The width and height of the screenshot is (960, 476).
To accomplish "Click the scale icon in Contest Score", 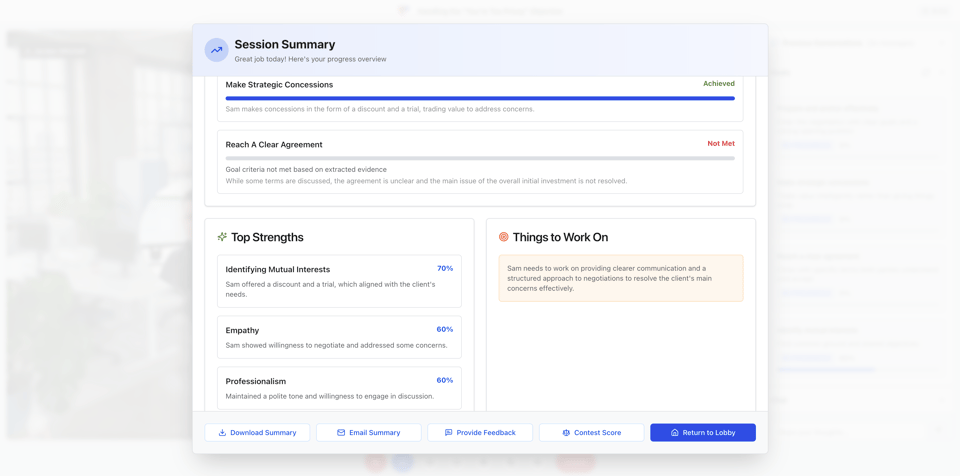I will tap(566, 433).
